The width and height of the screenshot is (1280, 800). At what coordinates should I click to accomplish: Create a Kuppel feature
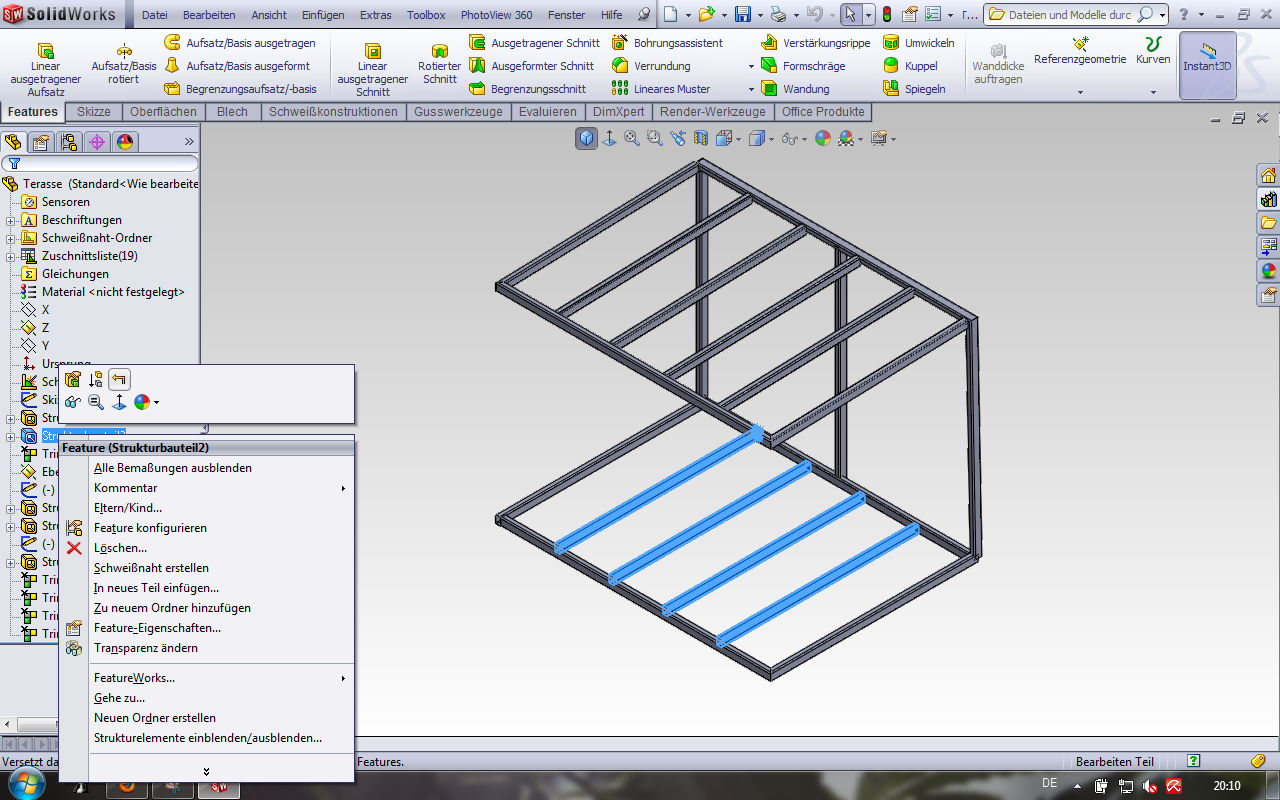(911, 66)
